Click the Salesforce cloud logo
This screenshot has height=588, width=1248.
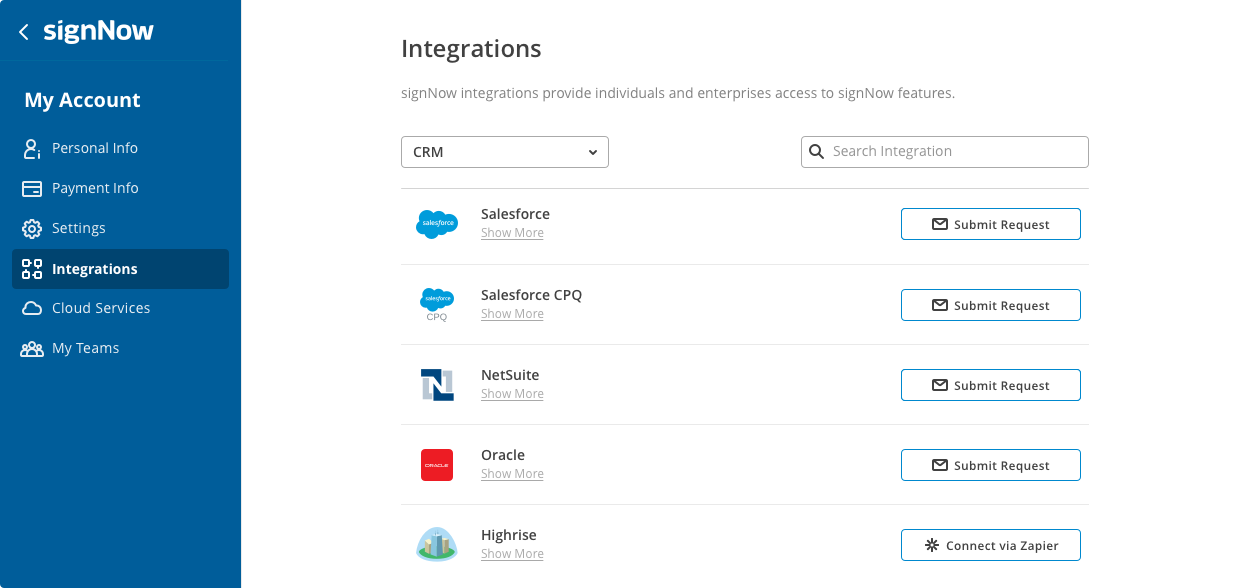click(x=437, y=224)
